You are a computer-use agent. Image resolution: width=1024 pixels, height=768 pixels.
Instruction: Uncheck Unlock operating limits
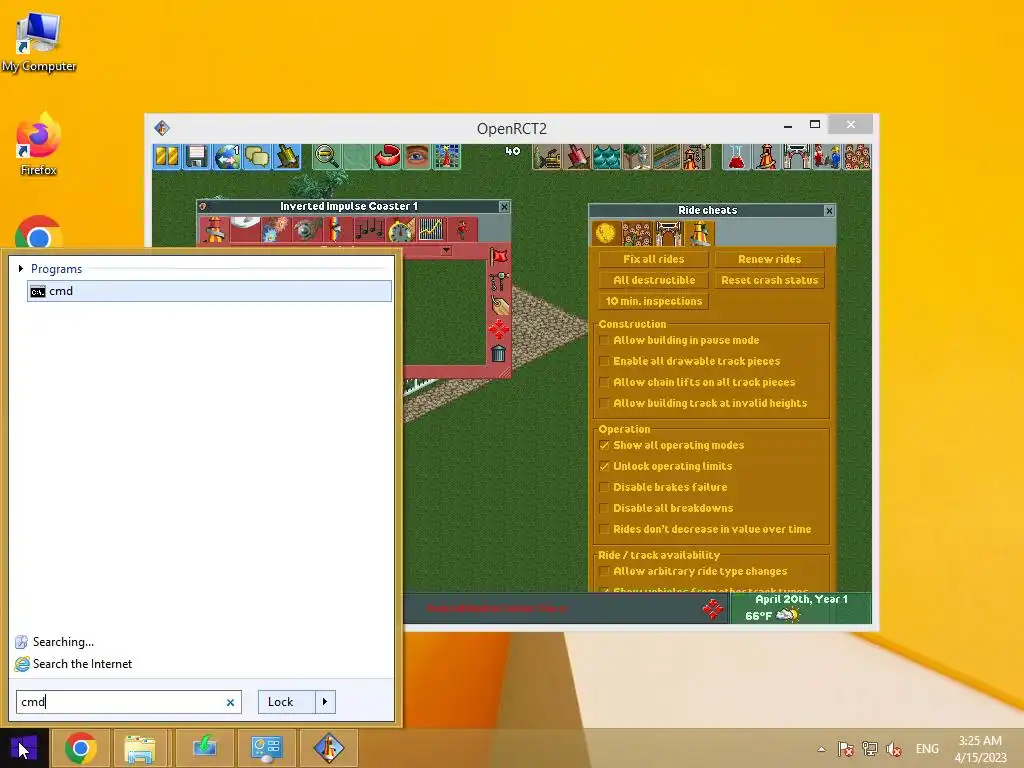[x=604, y=466]
